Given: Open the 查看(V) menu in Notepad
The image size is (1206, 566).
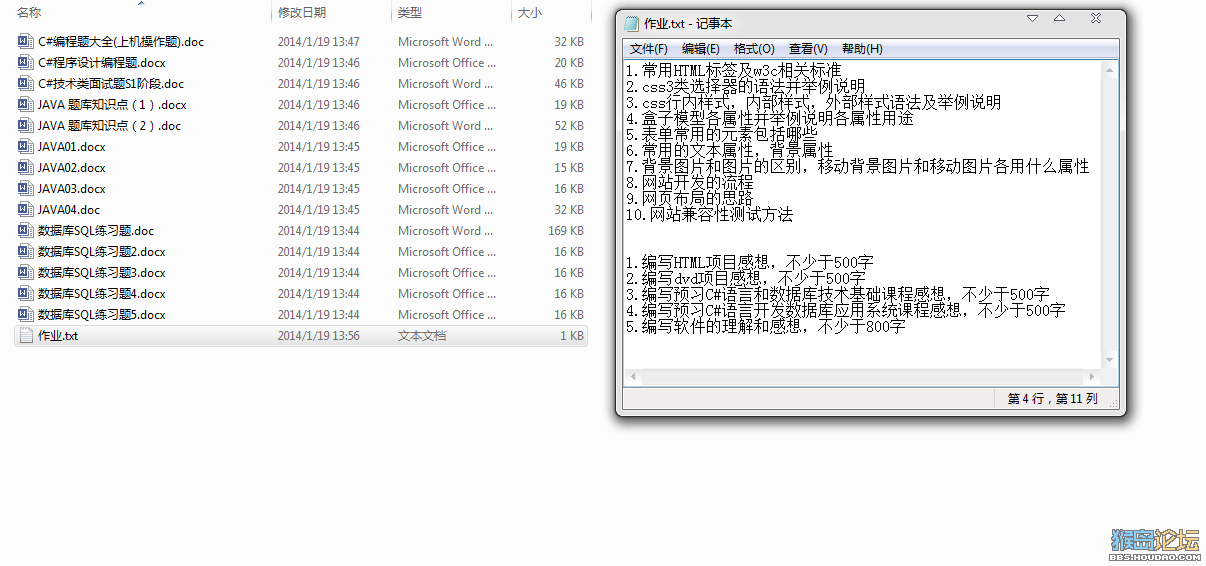Looking at the screenshot, I should [x=808, y=49].
